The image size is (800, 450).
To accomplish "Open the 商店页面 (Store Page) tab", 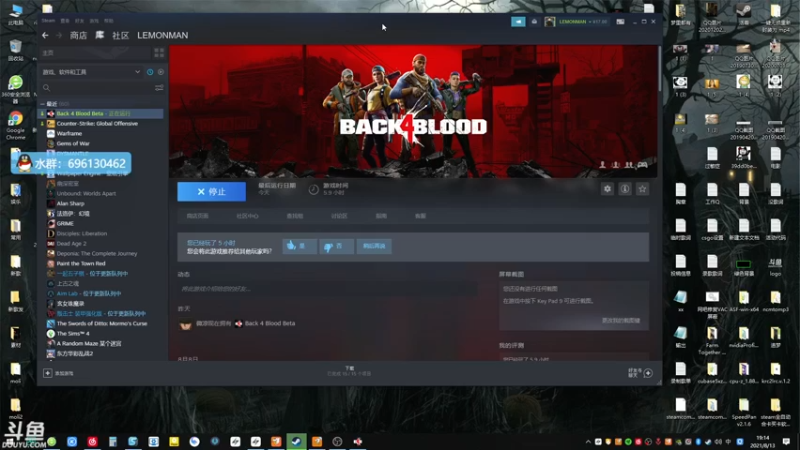I will click(x=197, y=216).
